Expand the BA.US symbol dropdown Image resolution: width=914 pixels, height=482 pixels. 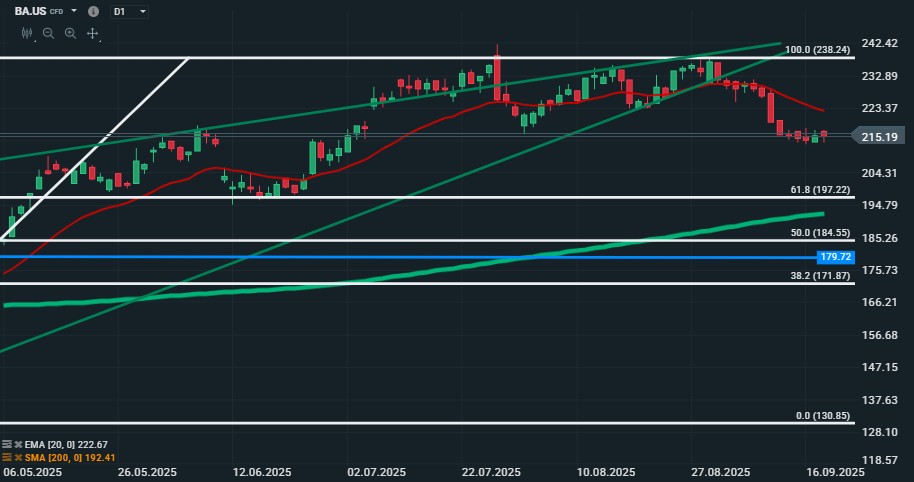tap(76, 11)
